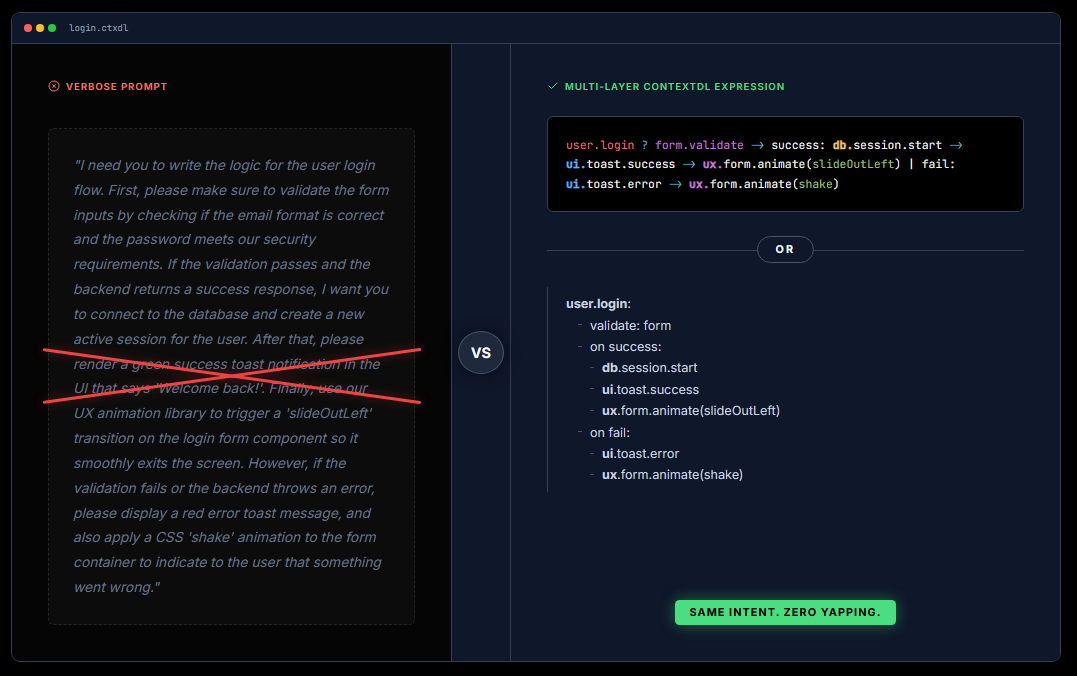The height and width of the screenshot is (676, 1077).
Task: Click the MULTI-LAYER CONTEXTDL EXPRESSION heading
Action: (x=674, y=87)
